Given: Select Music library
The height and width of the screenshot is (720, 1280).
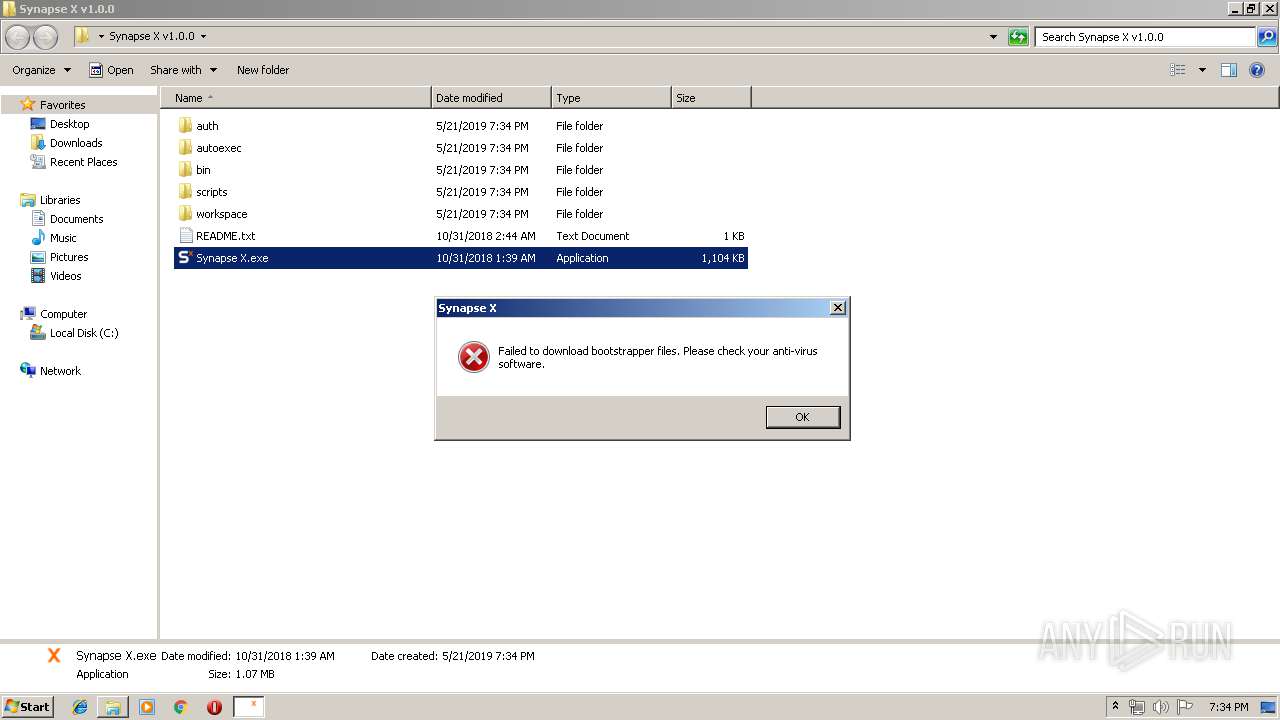Looking at the screenshot, I should [x=63, y=238].
